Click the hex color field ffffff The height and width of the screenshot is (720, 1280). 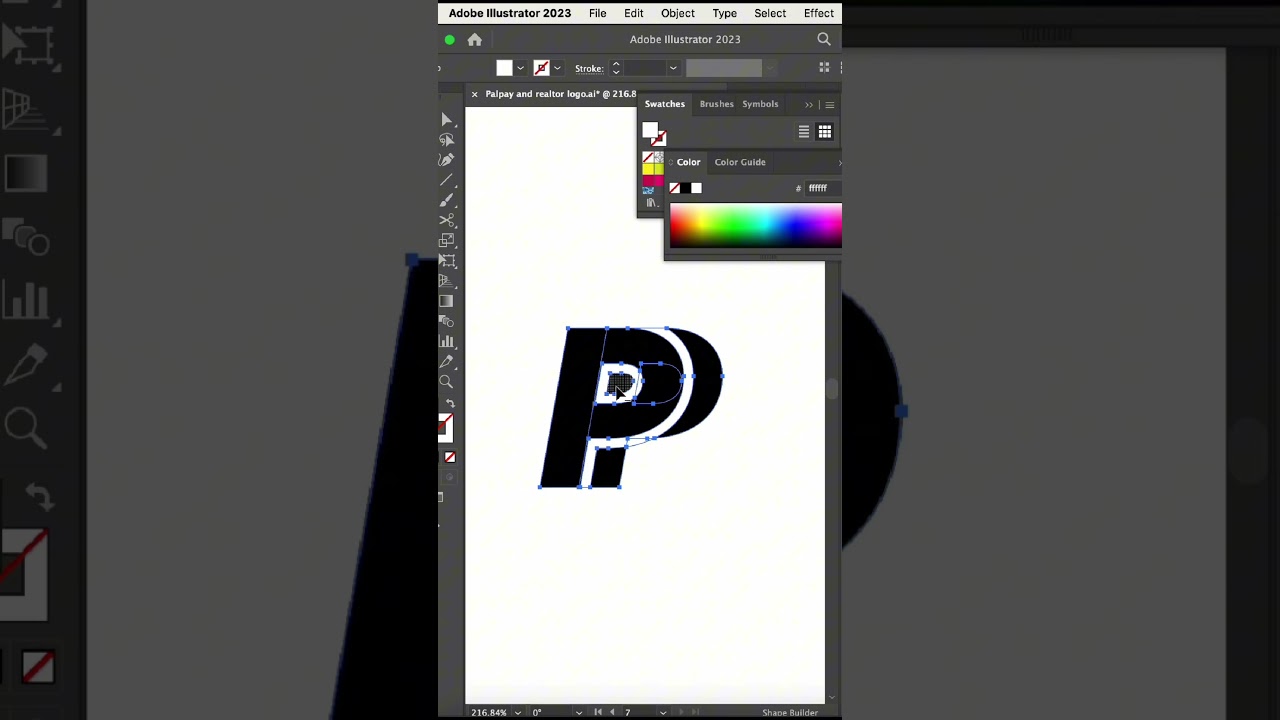coord(824,188)
